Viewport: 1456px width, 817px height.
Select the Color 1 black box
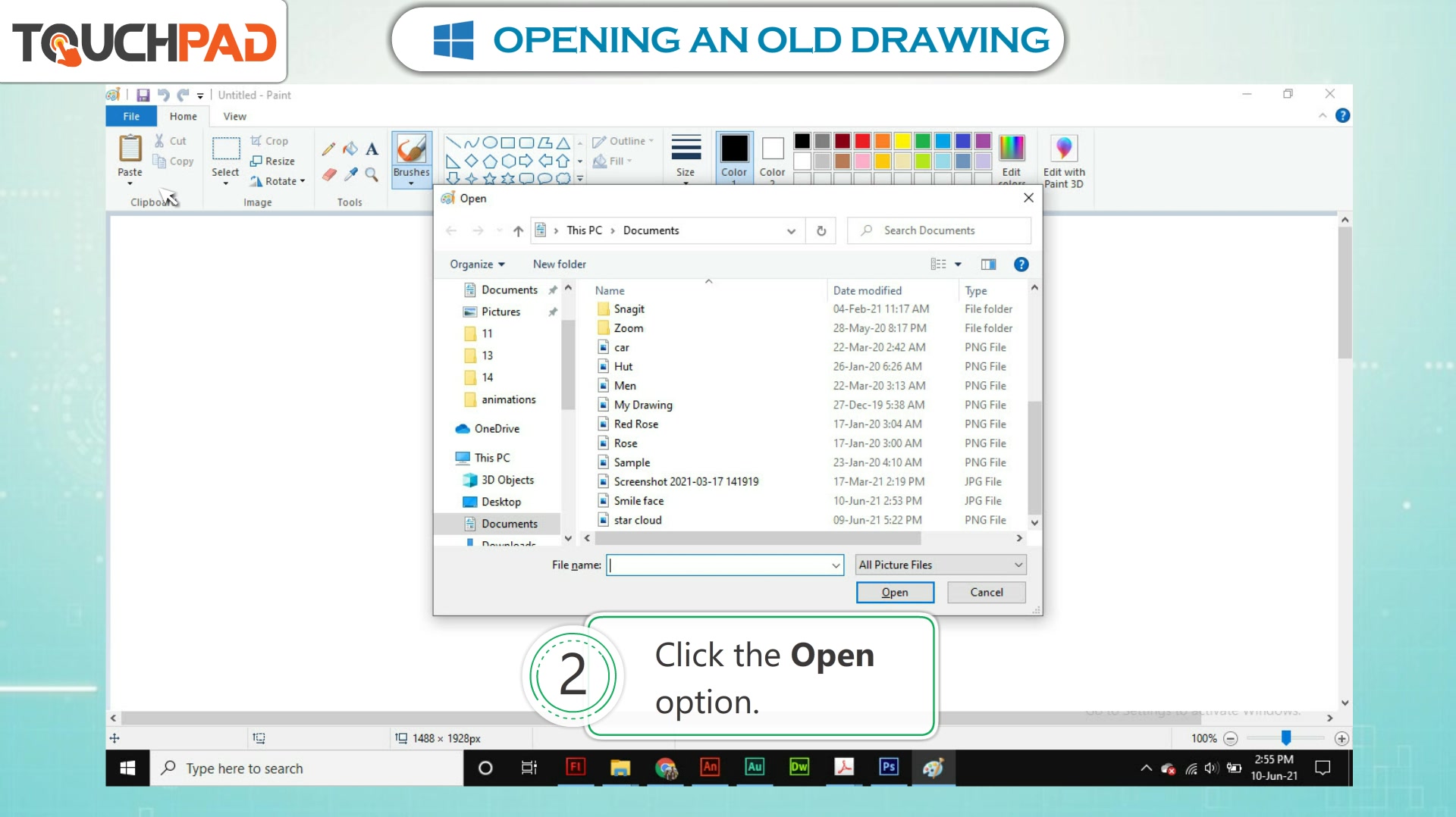[x=734, y=148]
